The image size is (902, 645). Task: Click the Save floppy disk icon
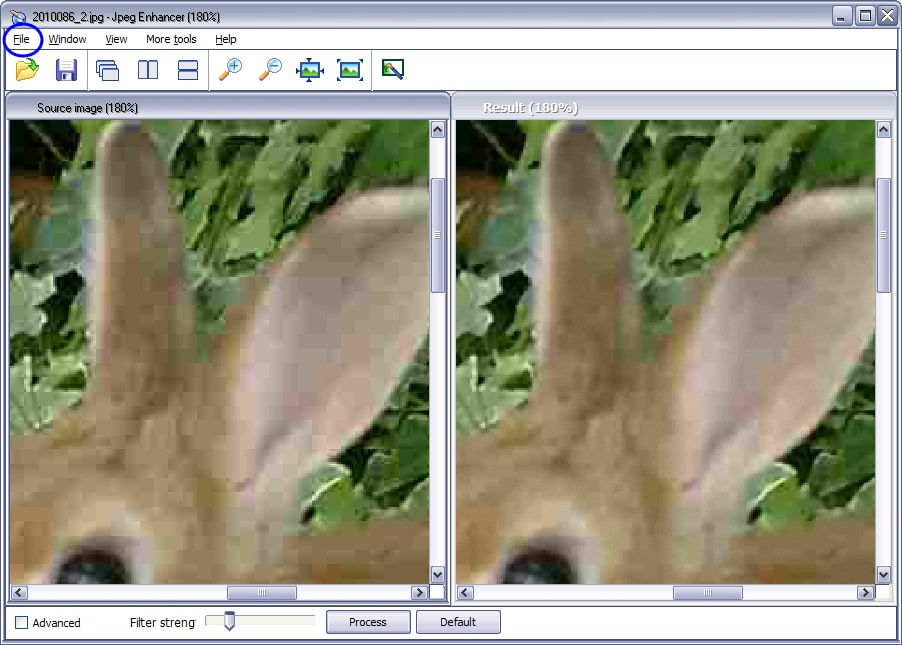coord(66,70)
